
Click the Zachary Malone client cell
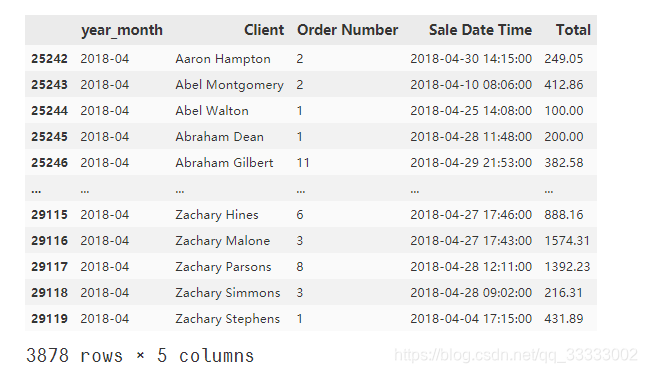click(x=222, y=241)
